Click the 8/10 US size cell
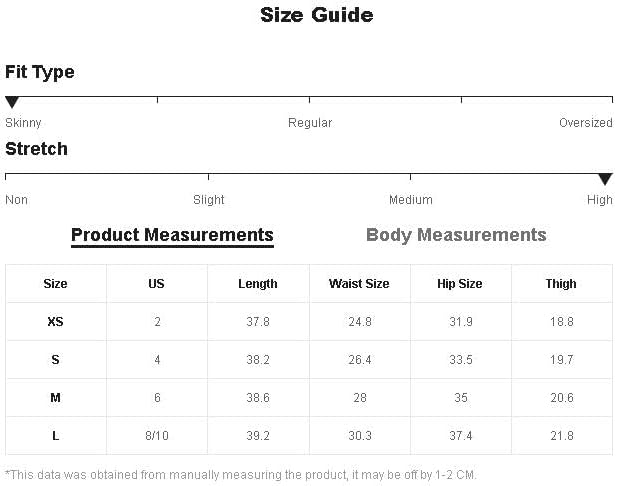The width and height of the screenshot is (617, 486). pos(157,436)
